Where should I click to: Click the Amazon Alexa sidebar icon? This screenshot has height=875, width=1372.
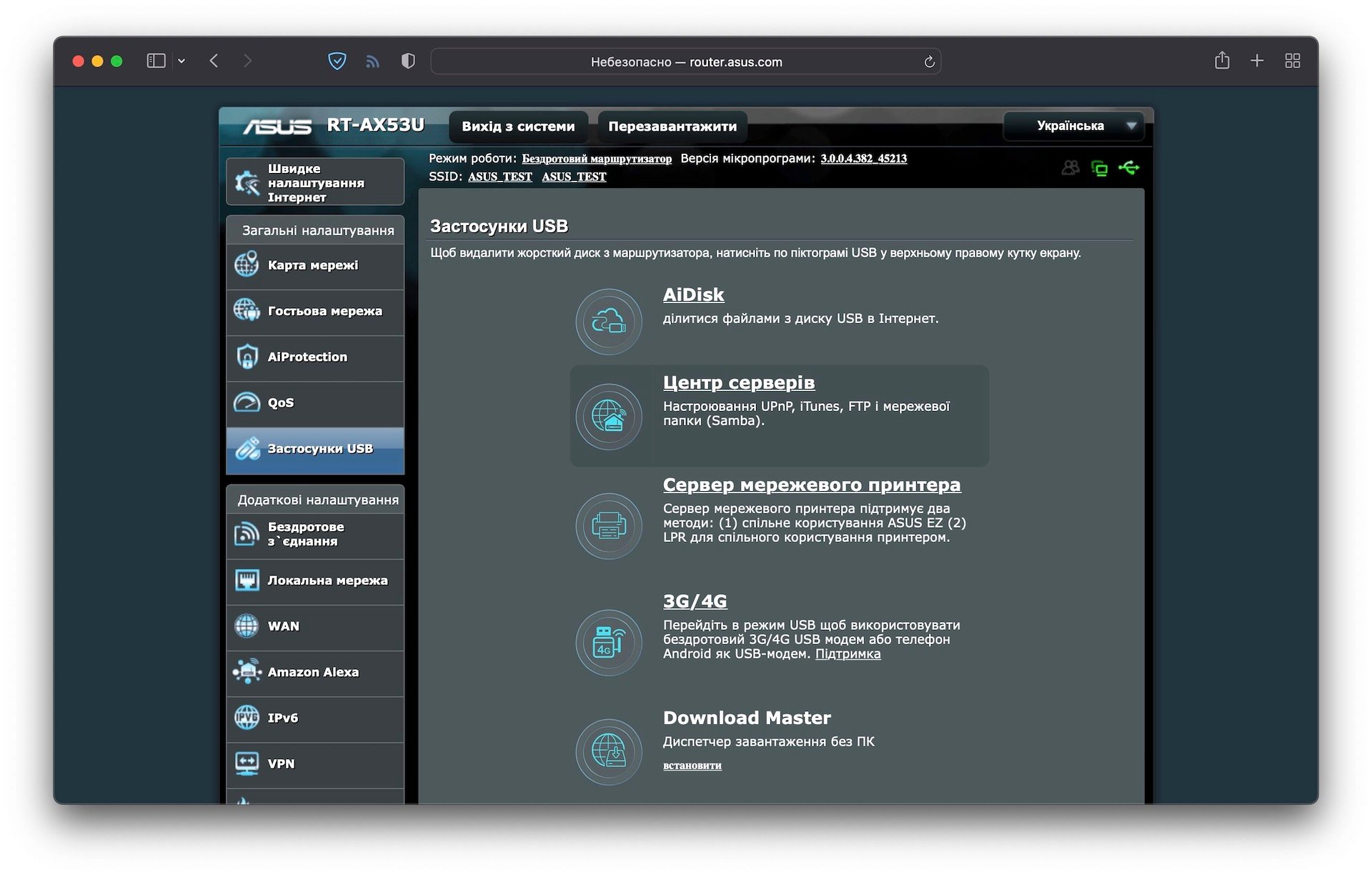click(x=247, y=671)
